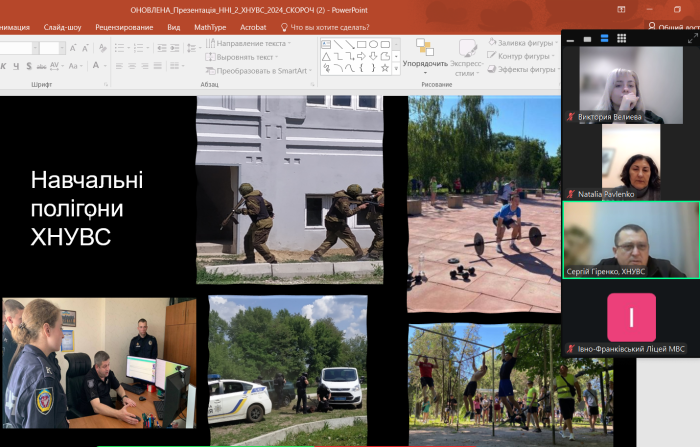Switch Zoom panel to gallery grid view
The image size is (700, 447).
tap(621, 39)
